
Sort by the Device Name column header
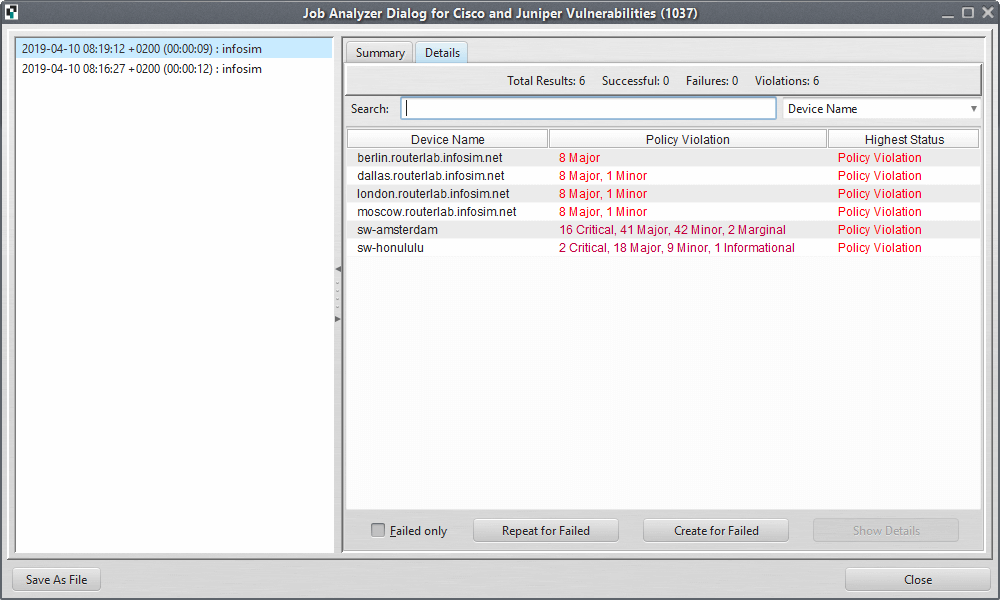pos(448,139)
